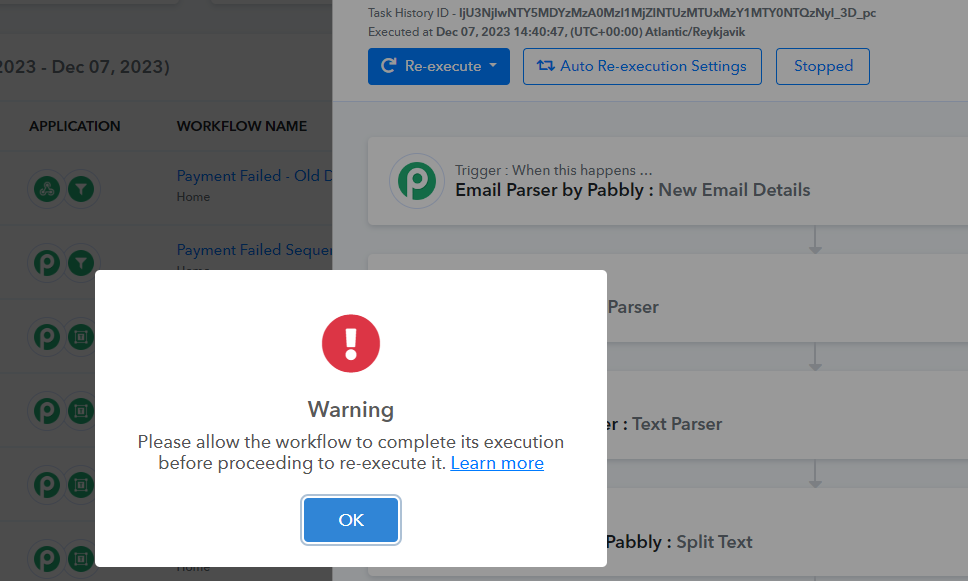Viewport: 968px width, 581px height.
Task: Click the Pabbly icon in the third row
Action: point(47,337)
